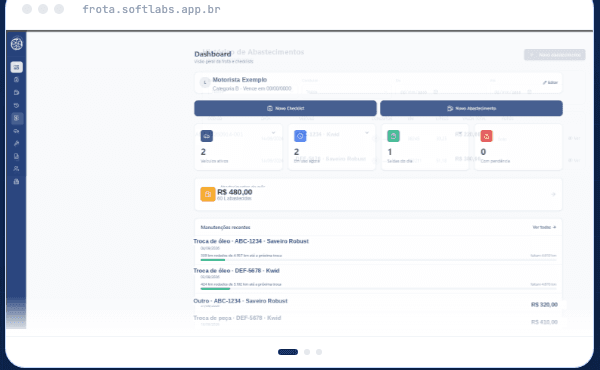Open the Dashboard grid icon in the sidebar
Image resolution: width=600 pixels, height=370 pixels.
(x=16, y=67)
